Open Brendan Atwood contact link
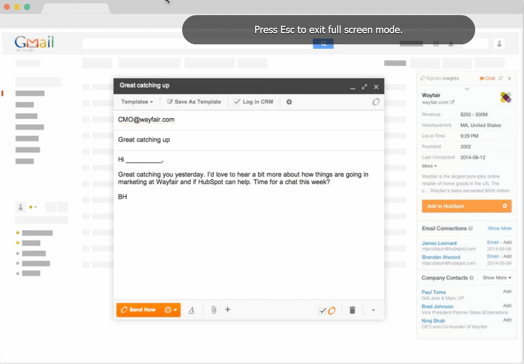524x364 pixels. coord(441,257)
